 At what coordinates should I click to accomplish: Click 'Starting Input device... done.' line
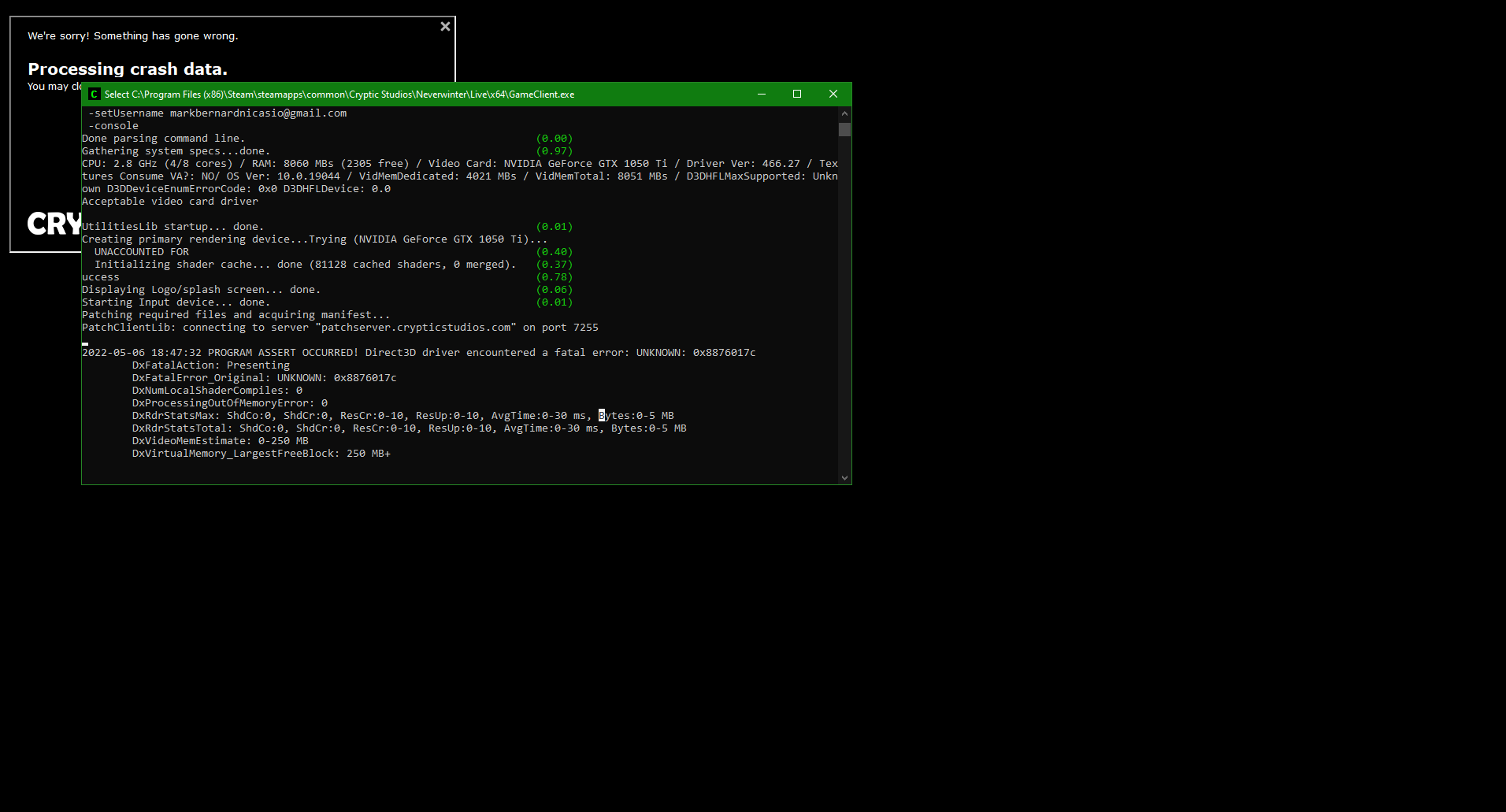tap(176, 302)
